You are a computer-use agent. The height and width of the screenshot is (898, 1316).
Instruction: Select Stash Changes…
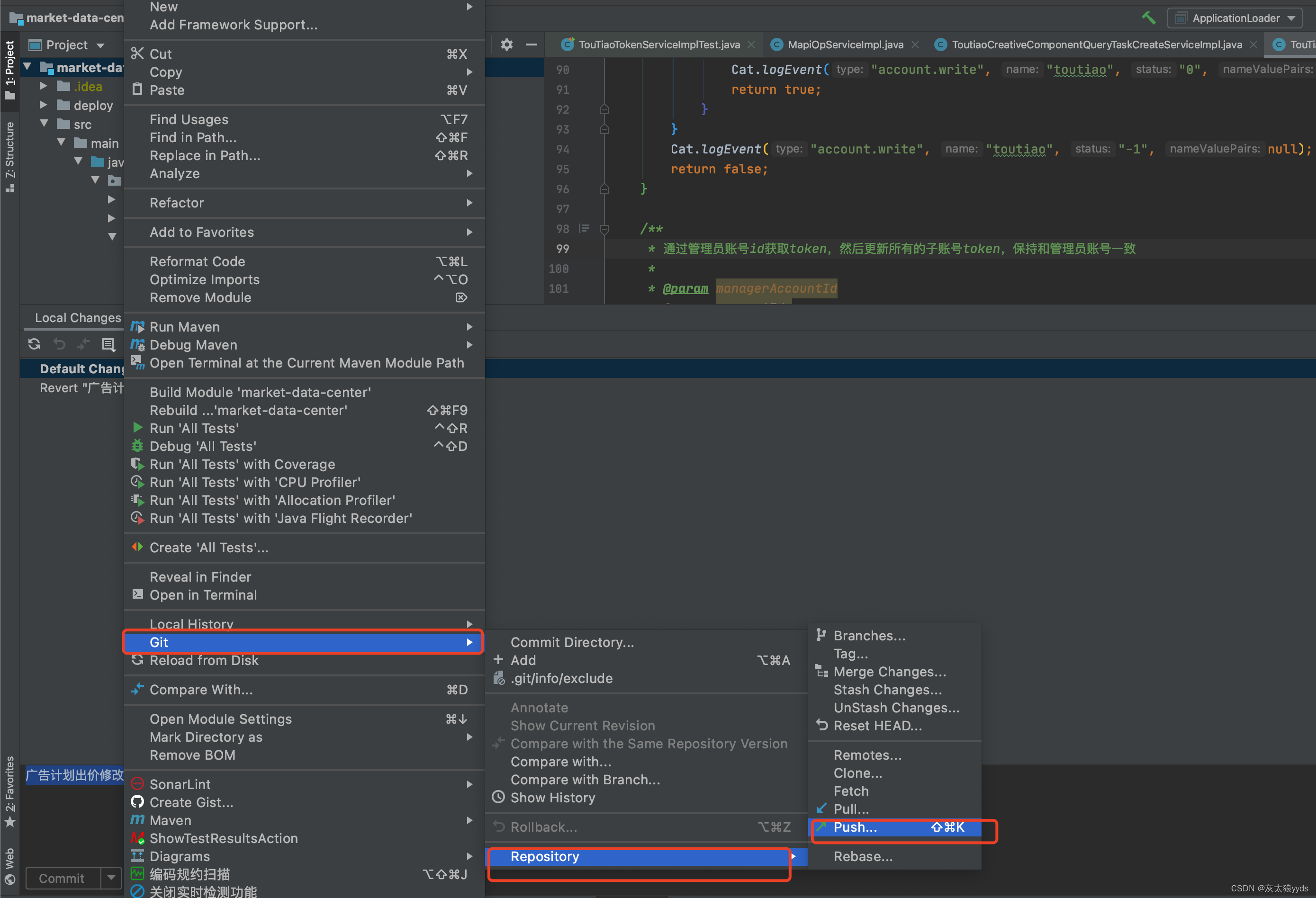895,690
